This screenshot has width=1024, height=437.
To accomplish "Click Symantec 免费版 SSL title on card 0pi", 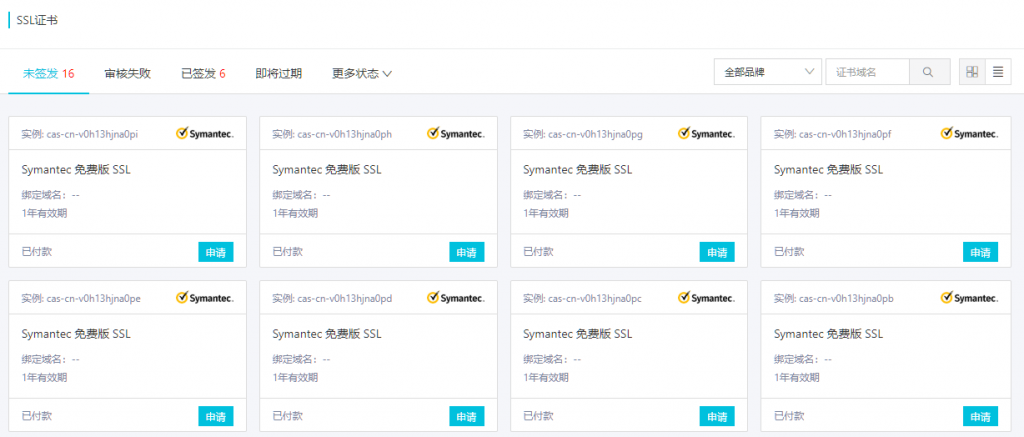I will point(76,170).
